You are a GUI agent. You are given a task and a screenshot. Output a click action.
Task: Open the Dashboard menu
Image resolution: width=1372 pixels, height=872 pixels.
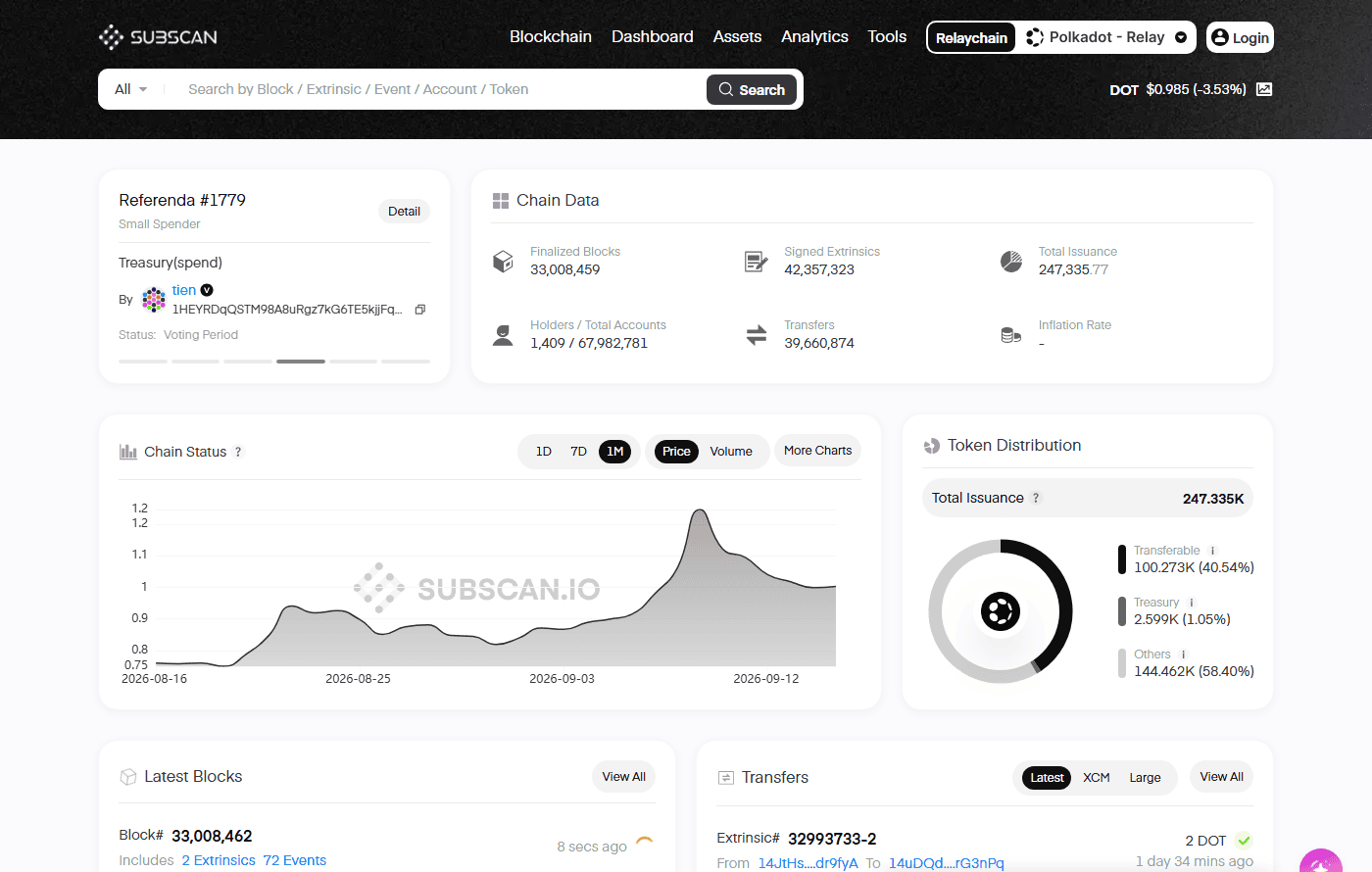click(x=653, y=36)
